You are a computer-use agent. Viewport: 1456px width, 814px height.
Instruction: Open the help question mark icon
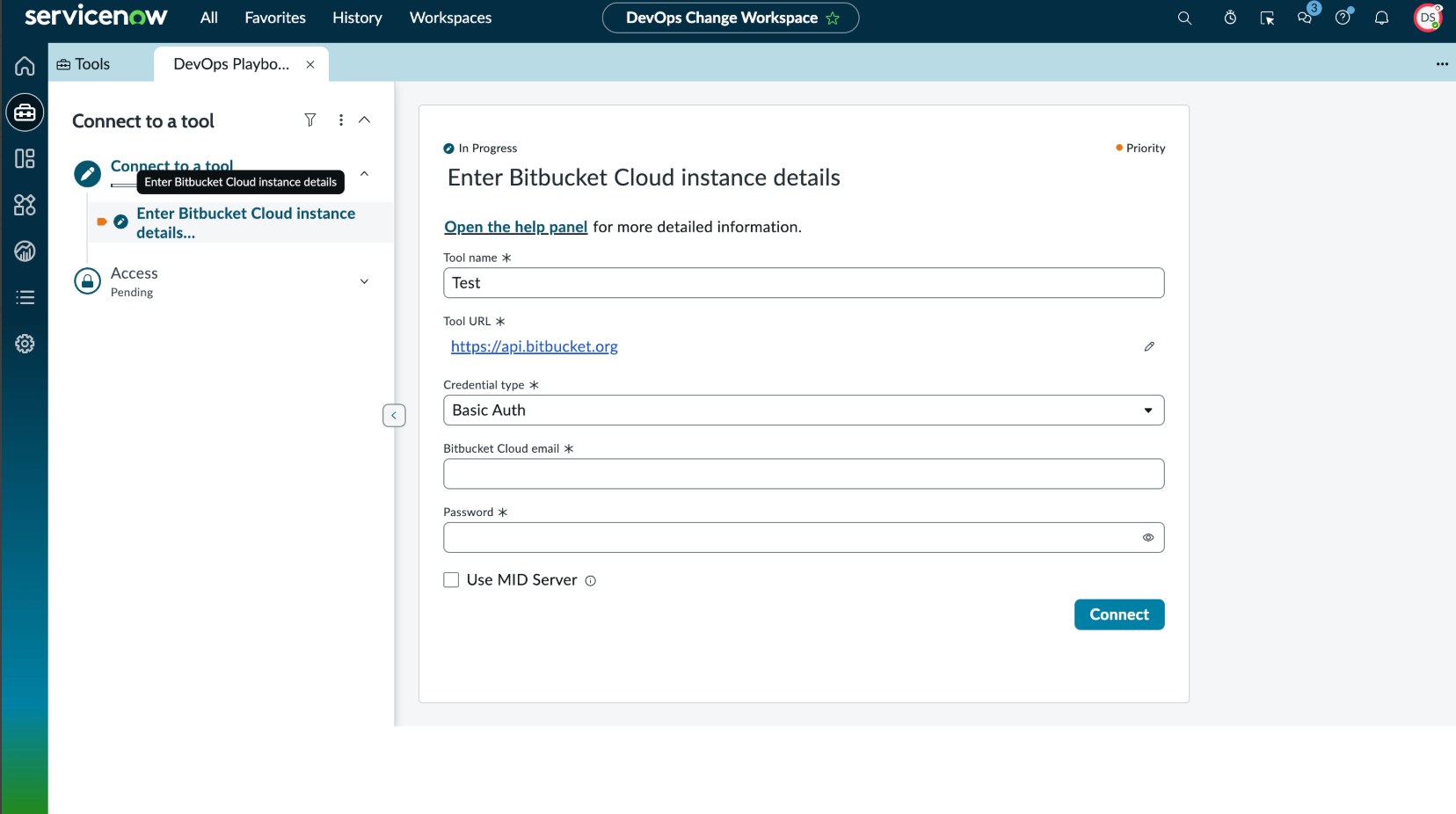(1343, 18)
